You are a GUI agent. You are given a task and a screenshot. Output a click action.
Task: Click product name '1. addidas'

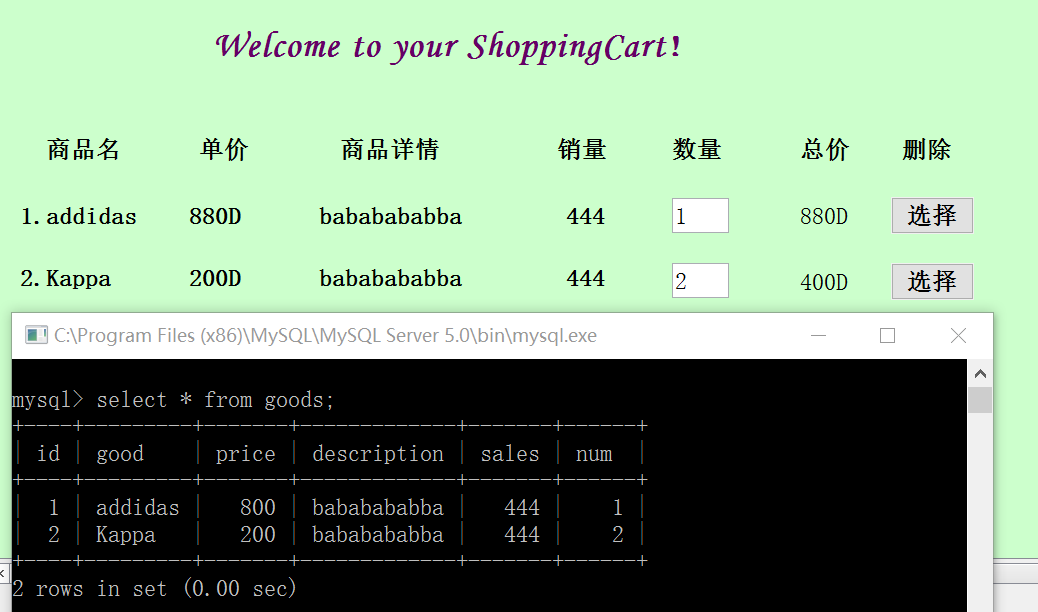click(x=79, y=217)
